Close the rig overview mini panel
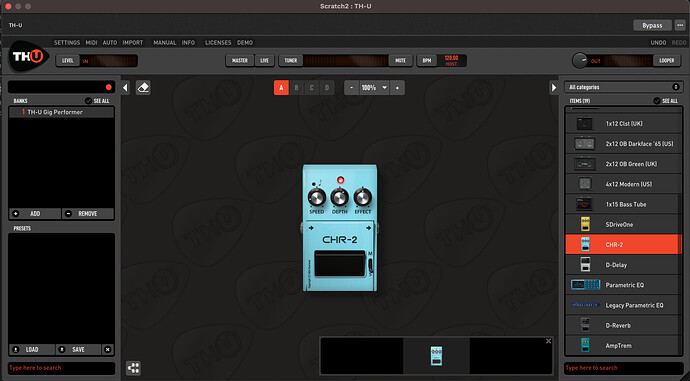This screenshot has width=690, height=381. 548,341
